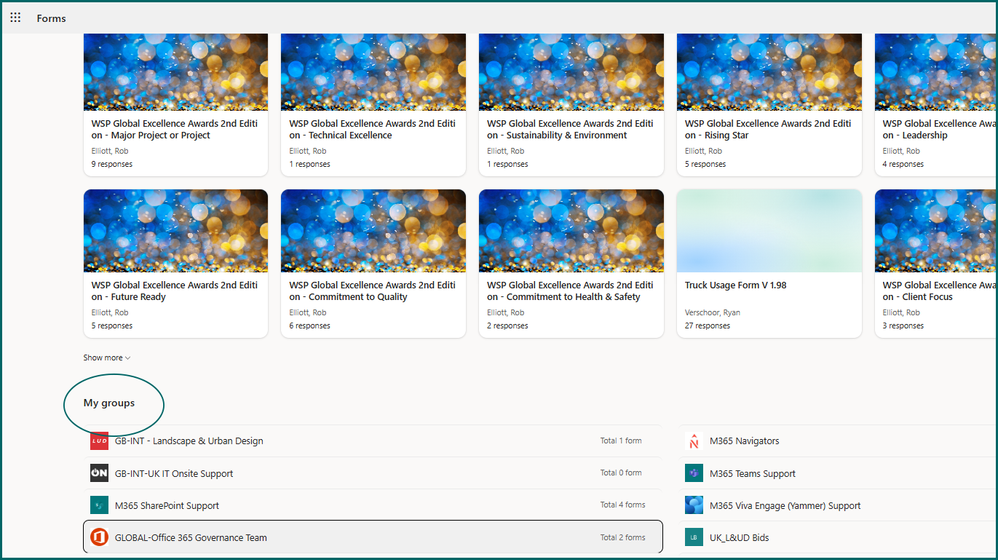Click the Leadership form thumbnail image
This screenshot has width=998, height=560.
[x=936, y=72]
